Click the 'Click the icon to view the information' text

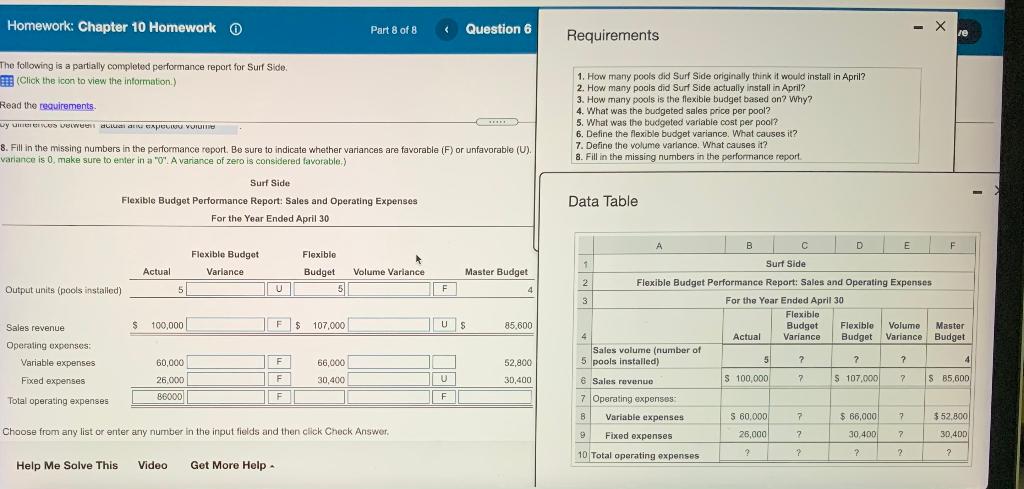tap(96, 82)
